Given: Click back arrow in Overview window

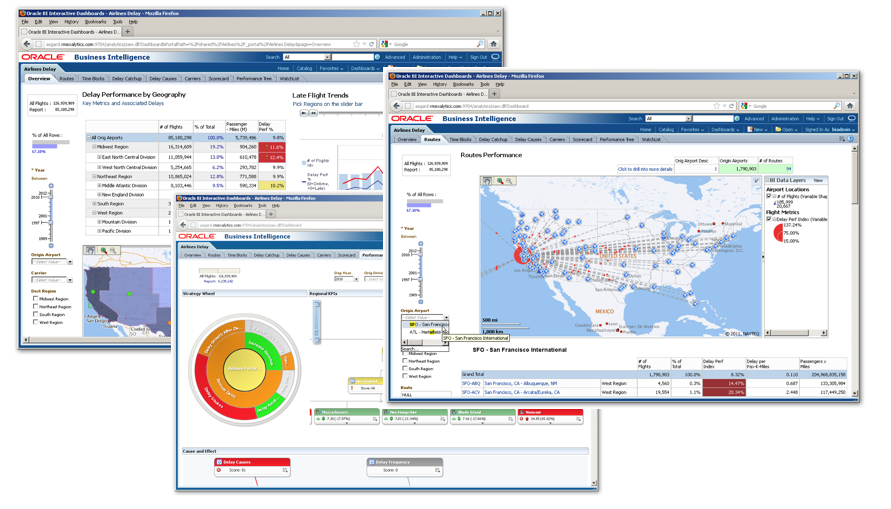Looking at the screenshot, I should coord(27,44).
